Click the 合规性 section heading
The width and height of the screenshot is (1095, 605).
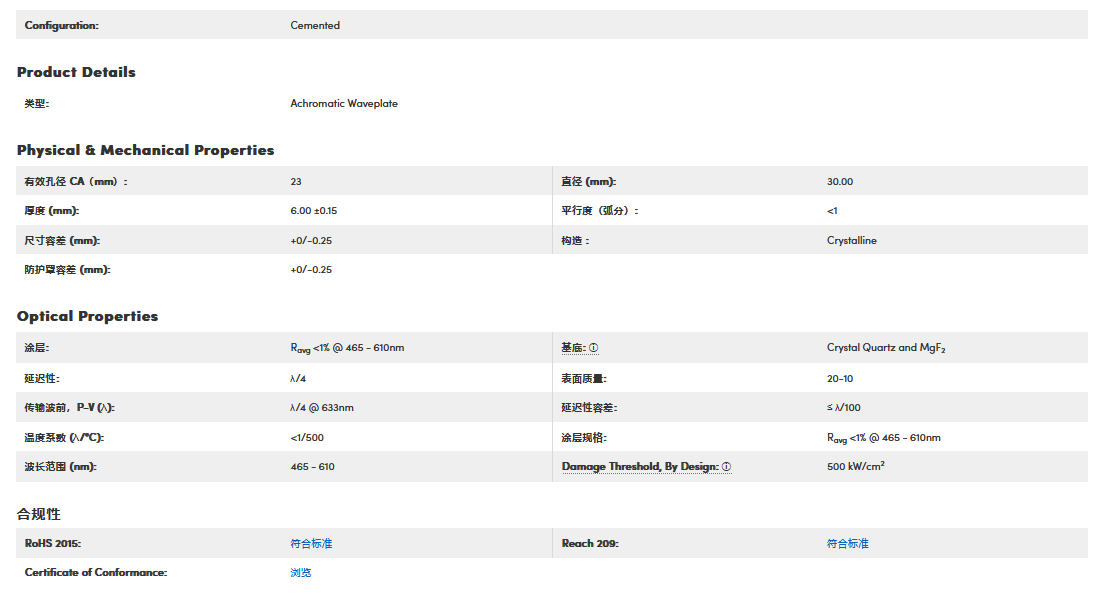(x=39, y=513)
